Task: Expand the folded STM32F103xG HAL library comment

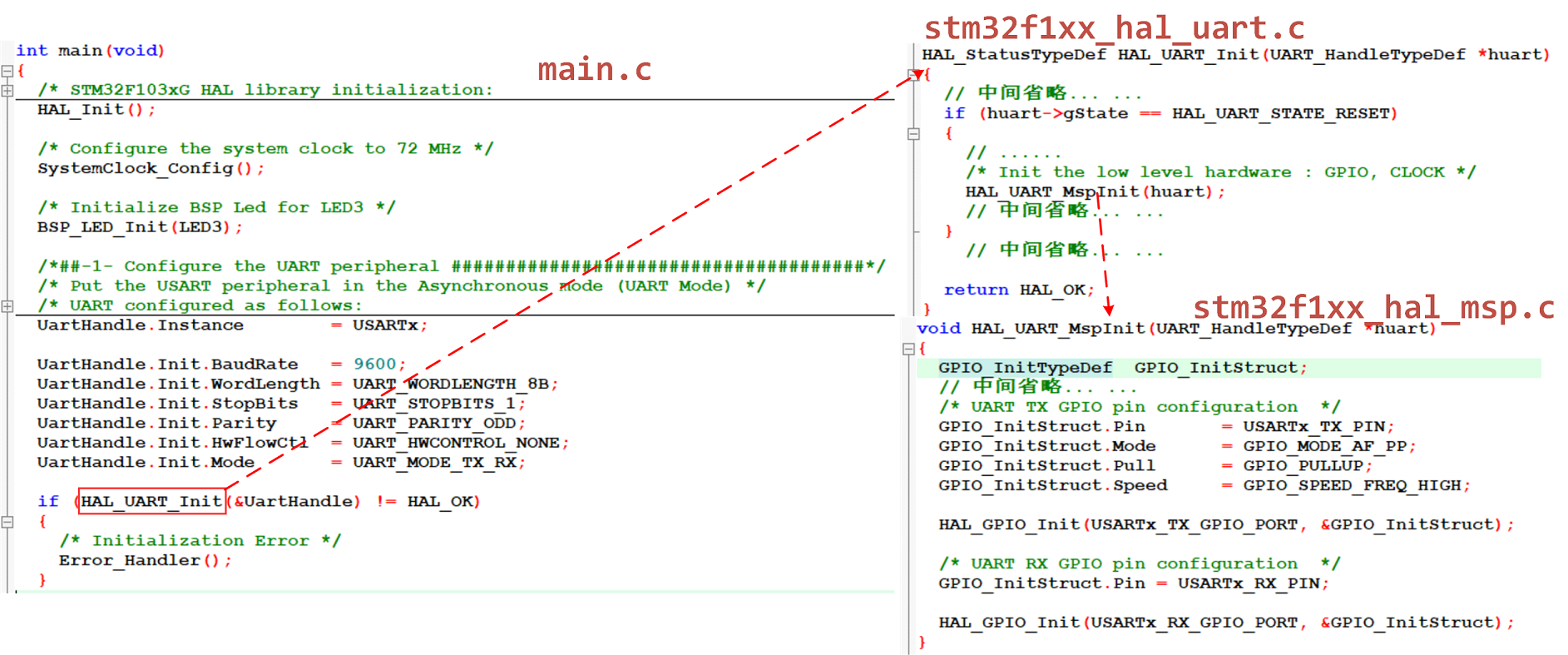Action: [7, 90]
